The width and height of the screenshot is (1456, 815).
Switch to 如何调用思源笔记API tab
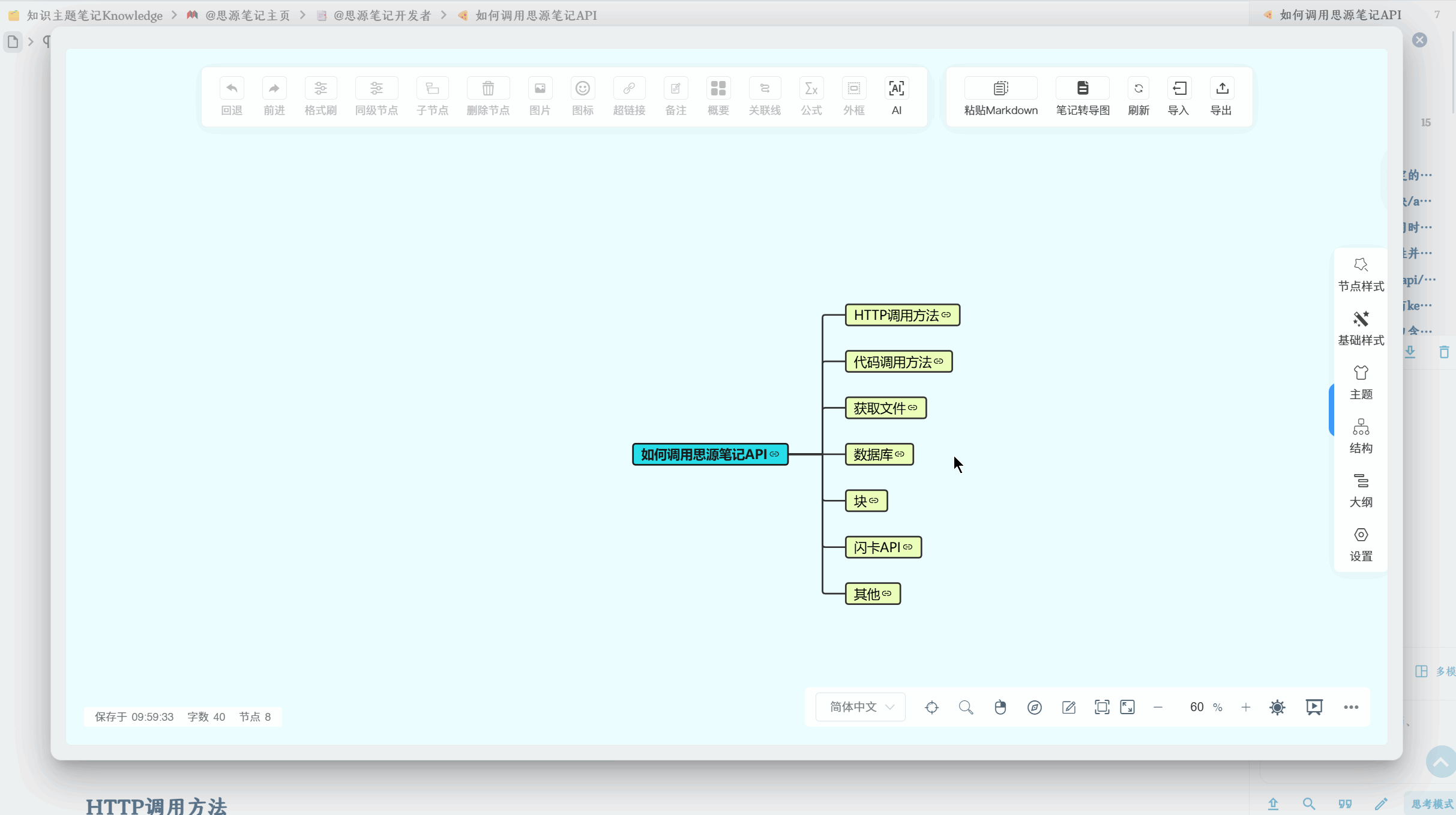[x=1340, y=15]
